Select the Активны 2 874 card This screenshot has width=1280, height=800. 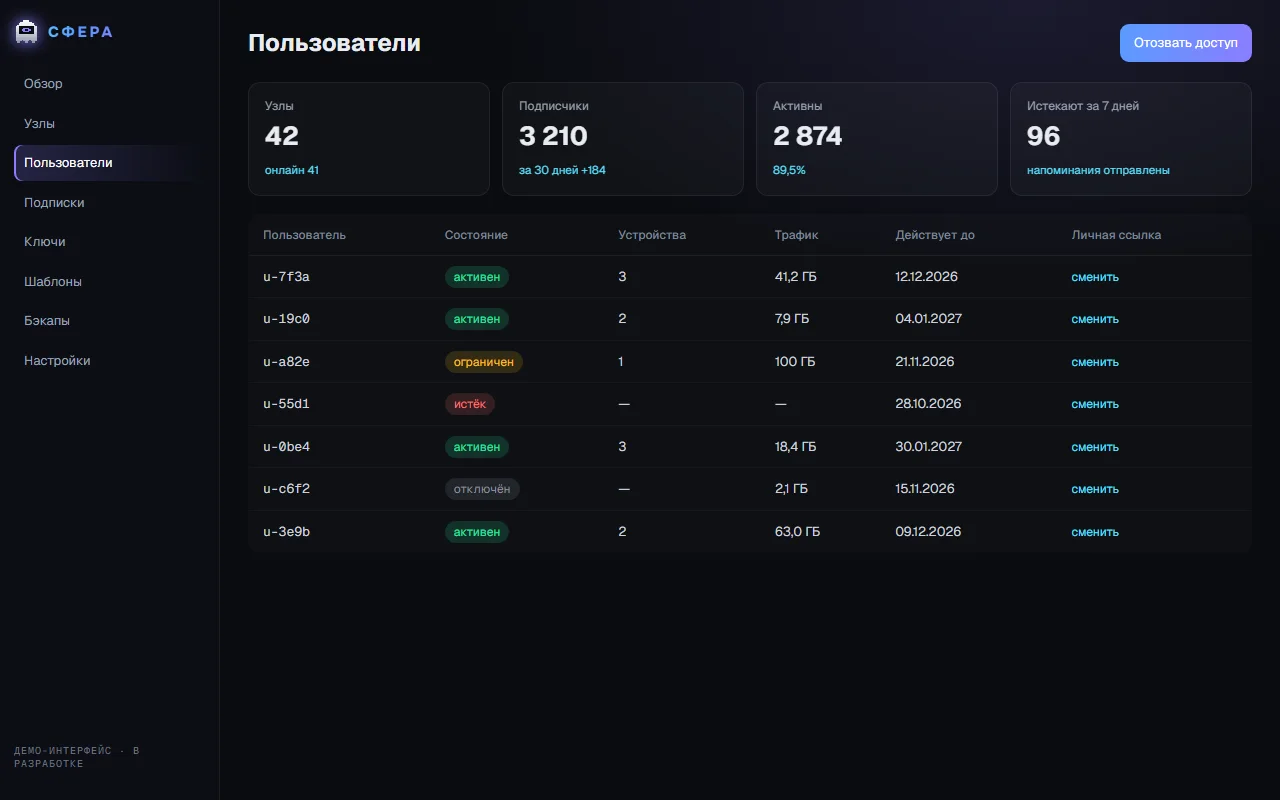[x=877, y=139]
